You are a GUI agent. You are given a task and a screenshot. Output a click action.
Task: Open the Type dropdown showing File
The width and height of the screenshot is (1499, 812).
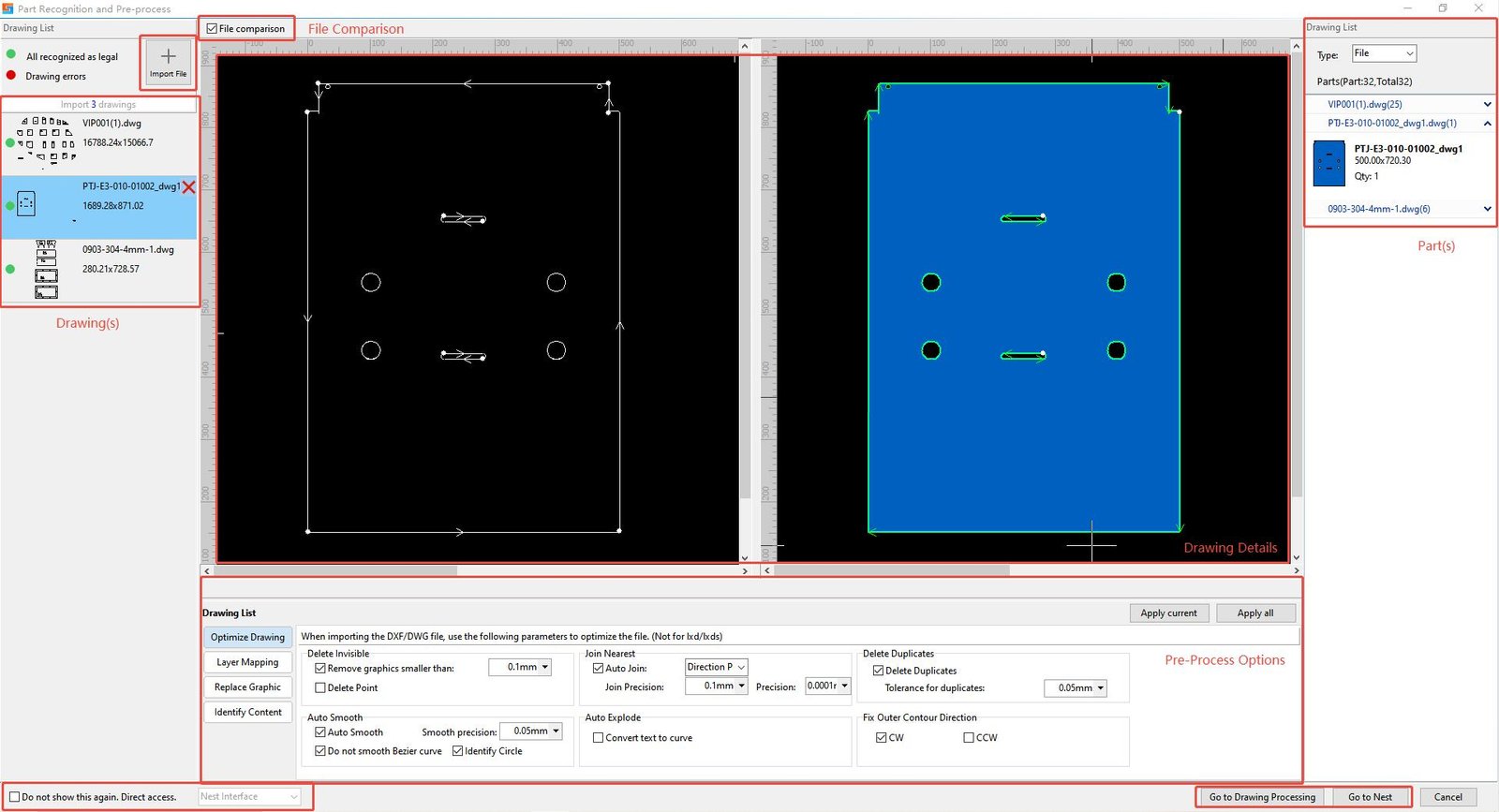pos(1383,53)
